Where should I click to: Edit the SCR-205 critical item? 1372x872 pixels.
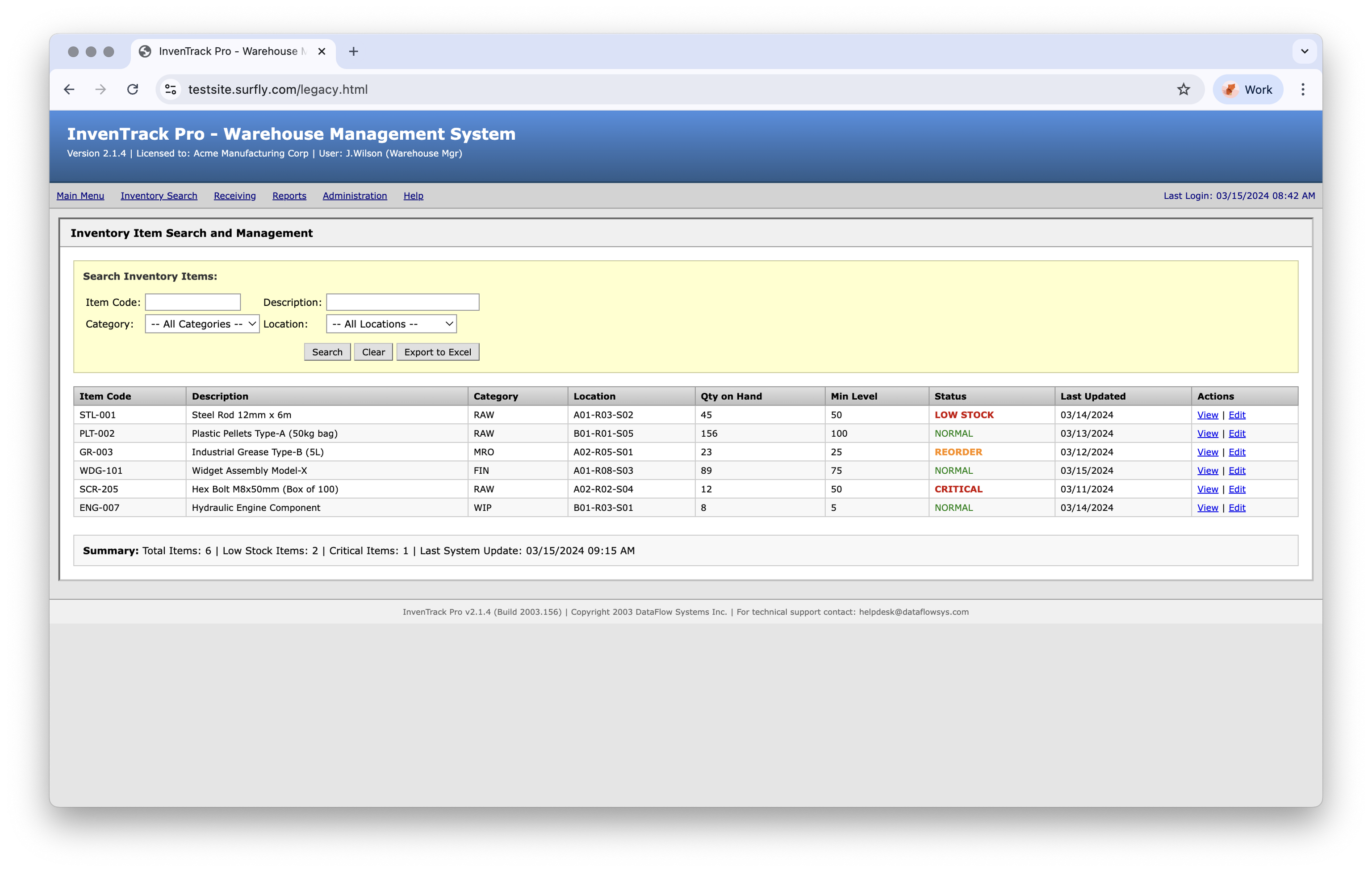pos(1237,488)
